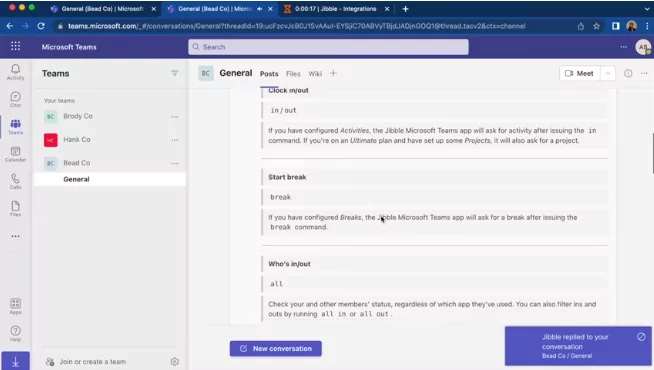The width and height of the screenshot is (654, 370).
Task: Open the profile avatar menu
Action: coord(643,47)
